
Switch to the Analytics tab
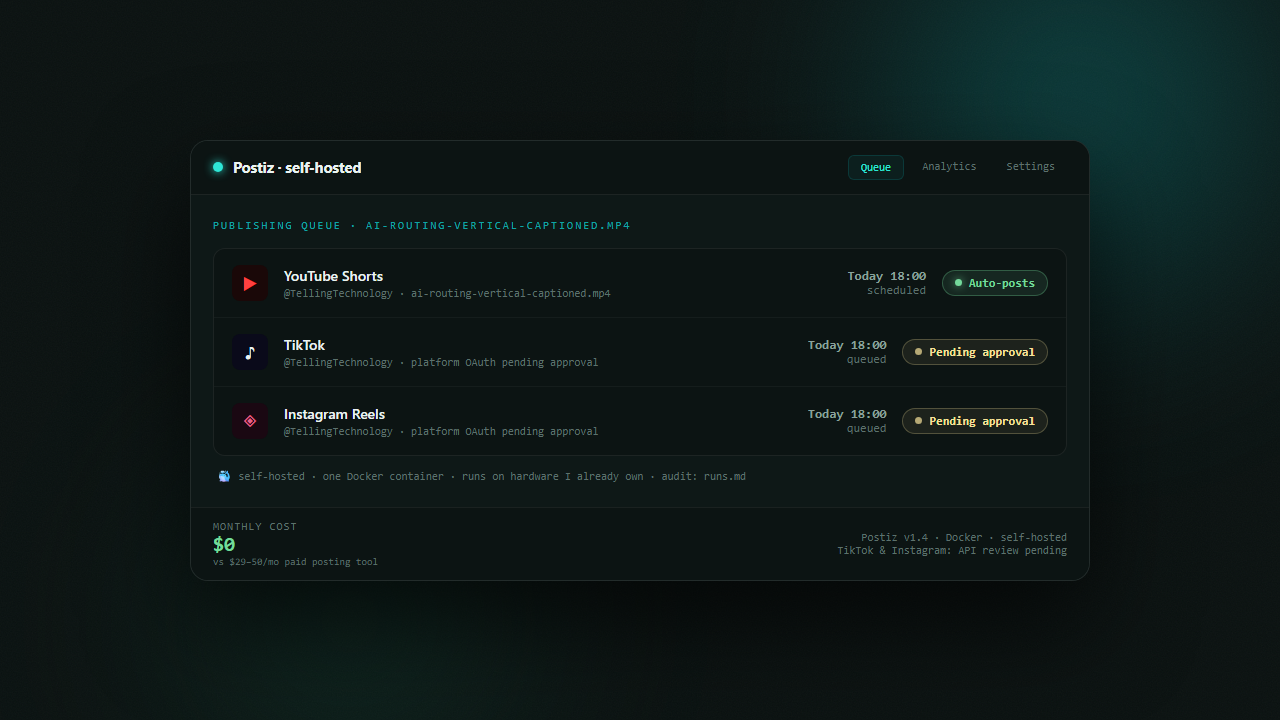pos(949,167)
